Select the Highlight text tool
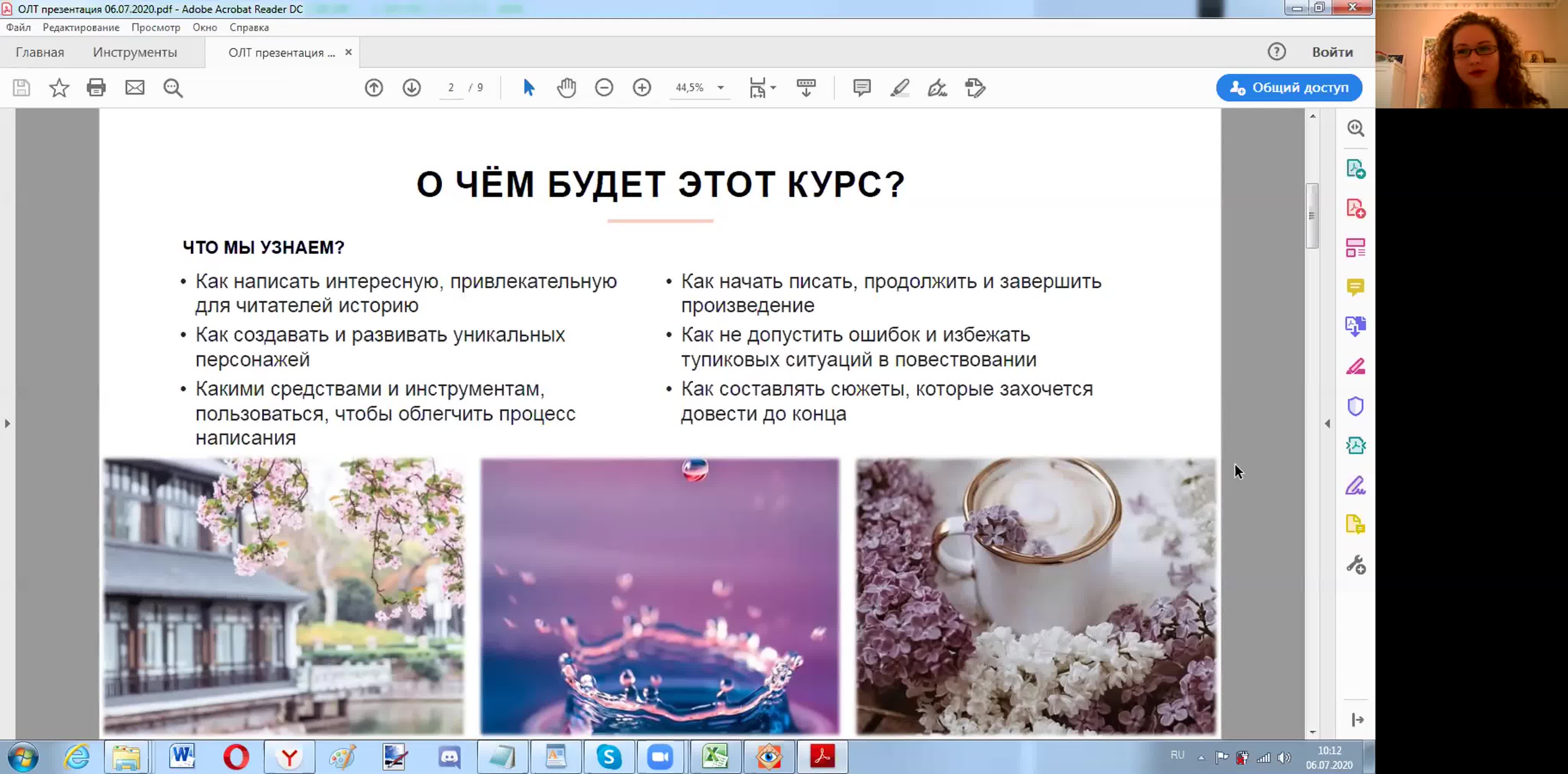The height and width of the screenshot is (774, 1568). click(900, 88)
